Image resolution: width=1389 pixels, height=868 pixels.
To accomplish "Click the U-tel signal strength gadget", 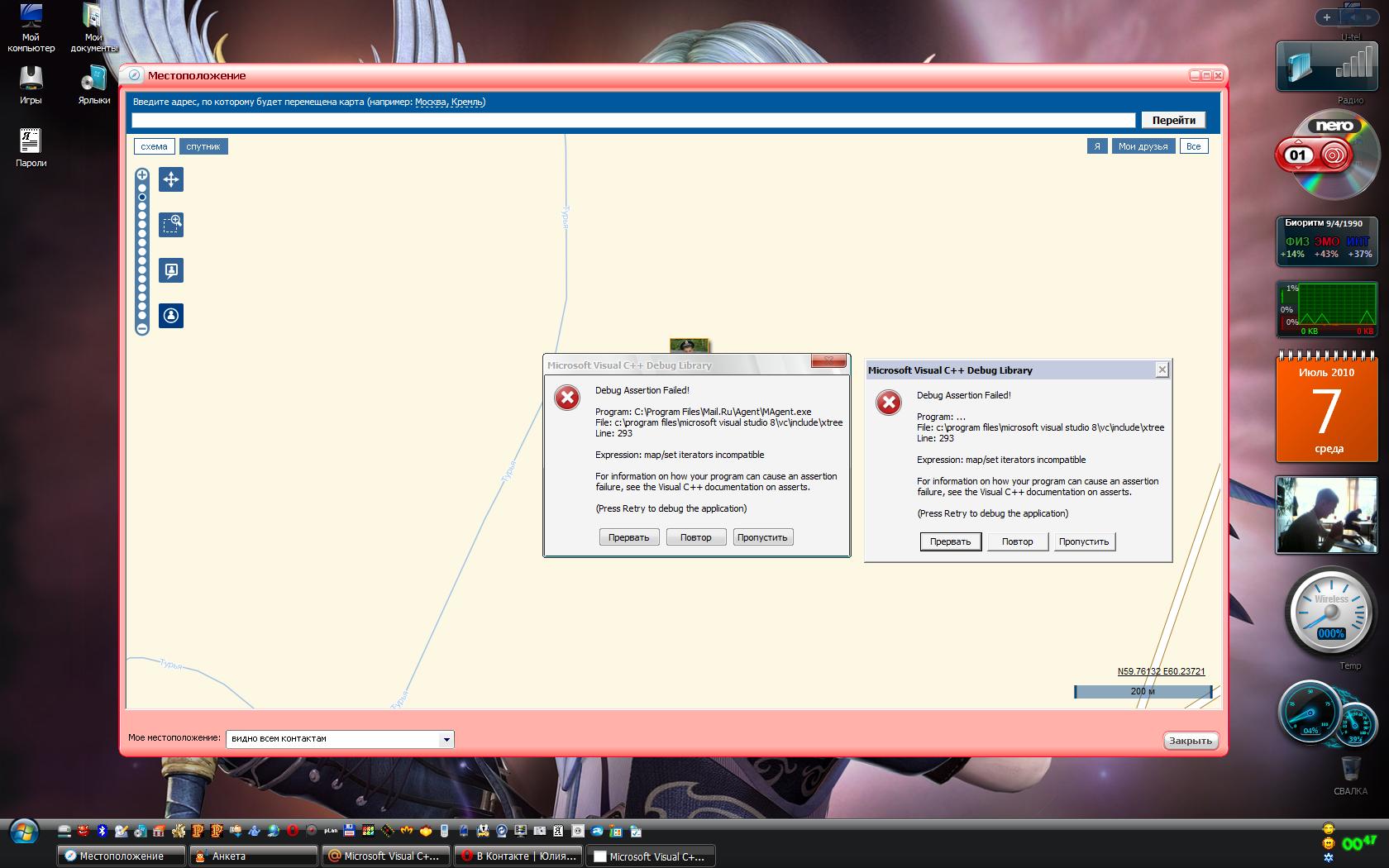I will tap(1326, 65).
